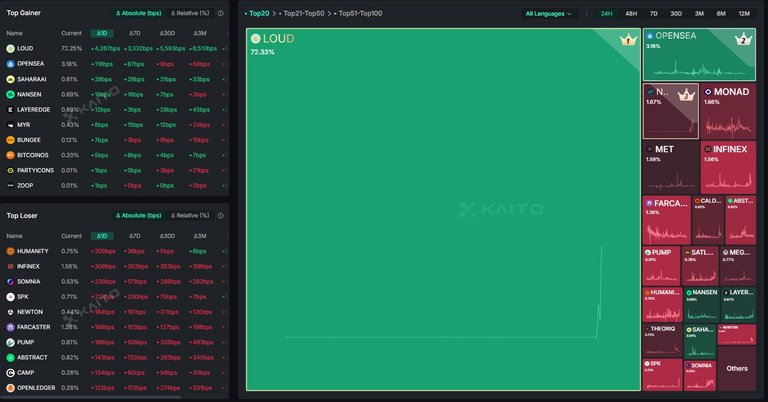Click the OPENLEDGER icon in Top Loser list
Image resolution: width=768 pixels, height=402 pixels.
(10, 388)
